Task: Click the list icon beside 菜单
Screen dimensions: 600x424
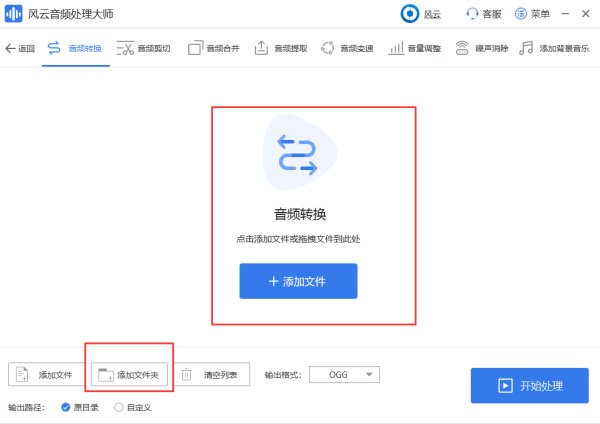Action: click(521, 14)
